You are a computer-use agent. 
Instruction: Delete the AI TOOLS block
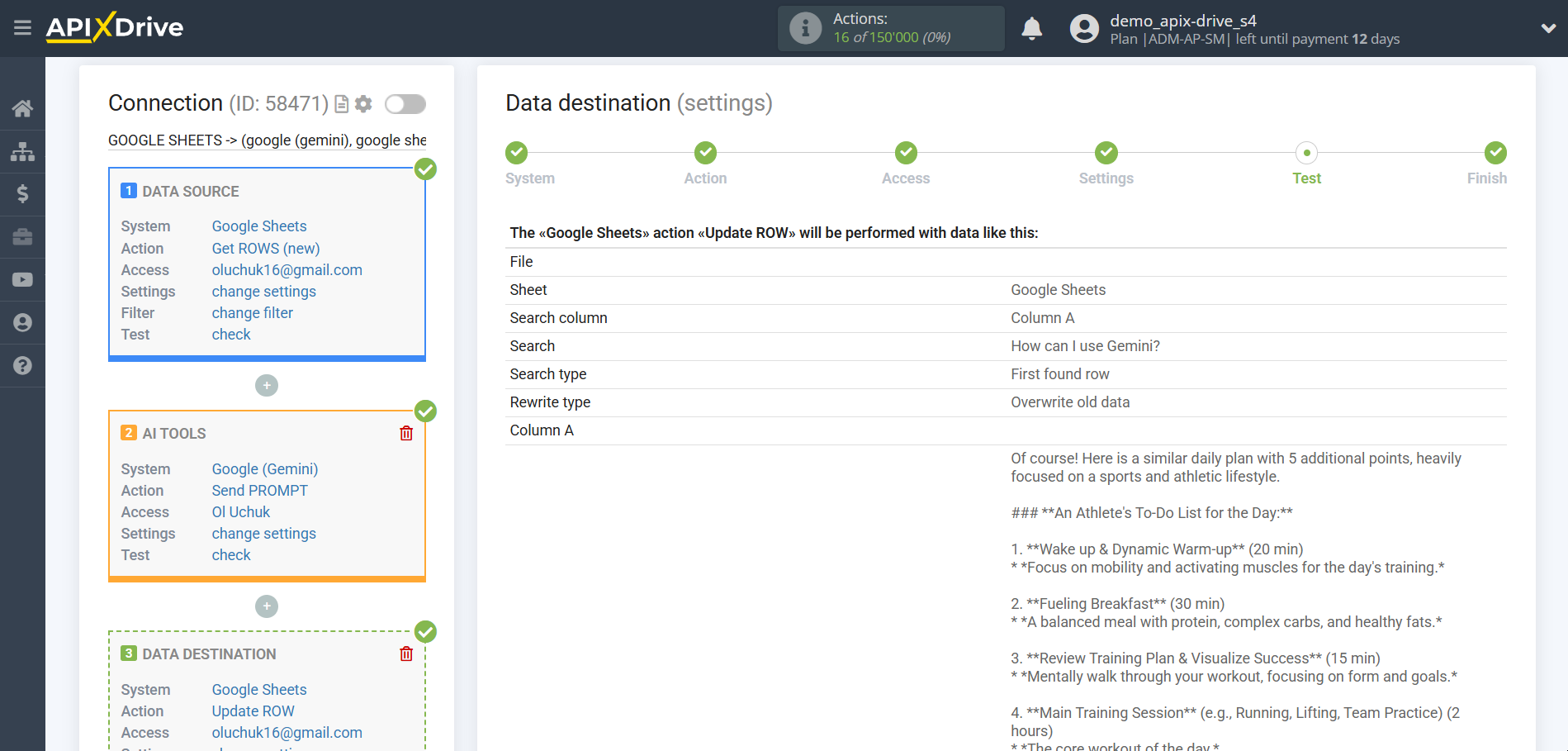click(406, 434)
